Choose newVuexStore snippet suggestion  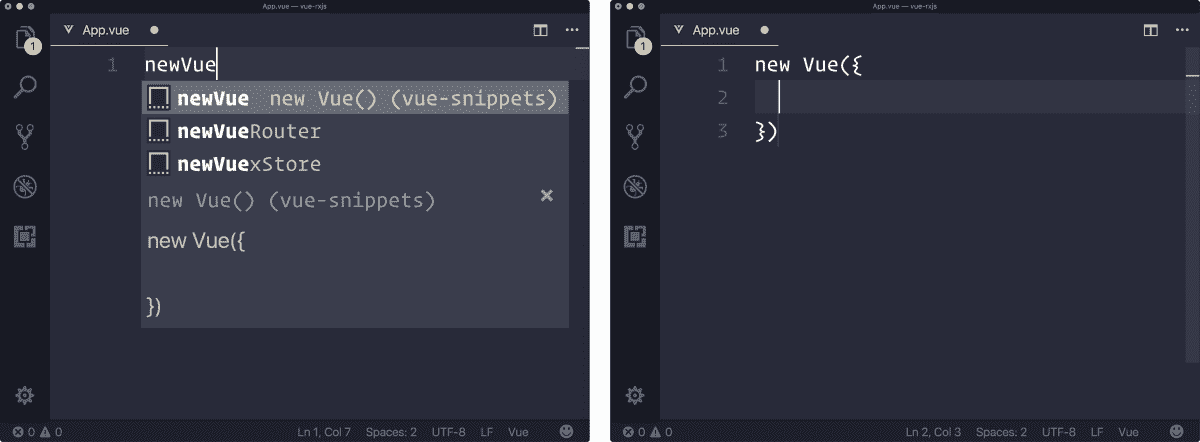(355, 163)
